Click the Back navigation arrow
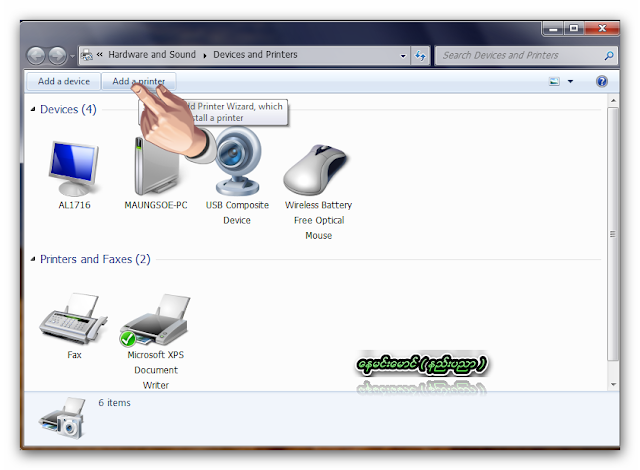640x470 pixels. pyautogui.click(x=36, y=55)
